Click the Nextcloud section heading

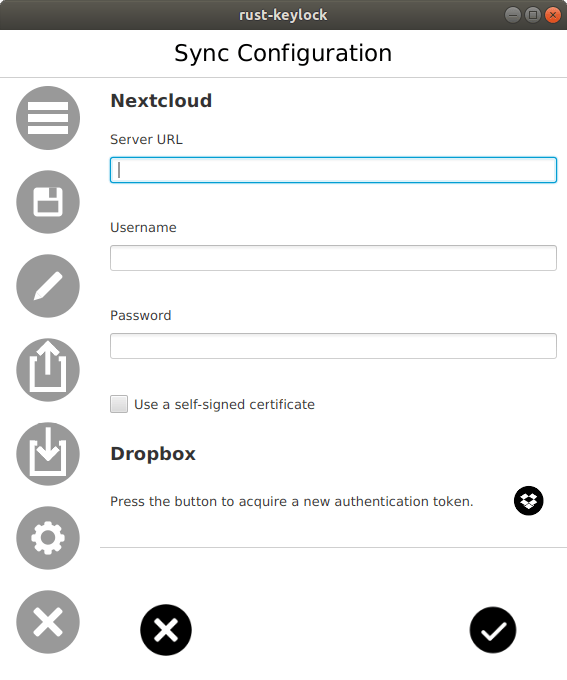pos(161,101)
